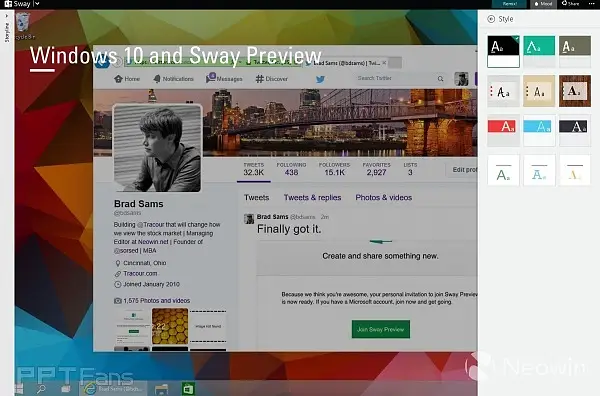Open the Lists 3 stat
This screenshot has width=600, height=396.
pyautogui.click(x=410, y=169)
